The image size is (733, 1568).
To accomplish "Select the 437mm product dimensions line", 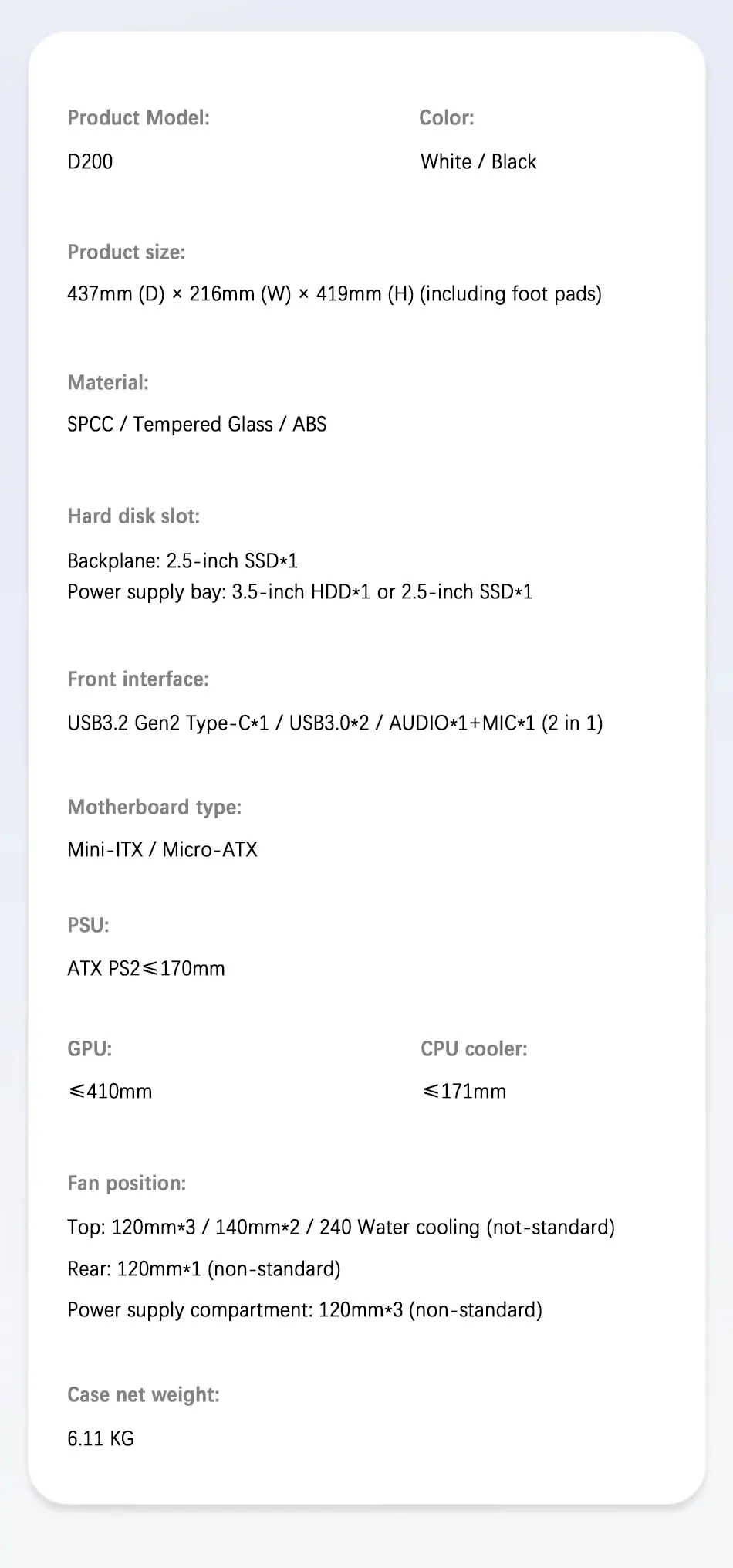I will click(334, 294).
